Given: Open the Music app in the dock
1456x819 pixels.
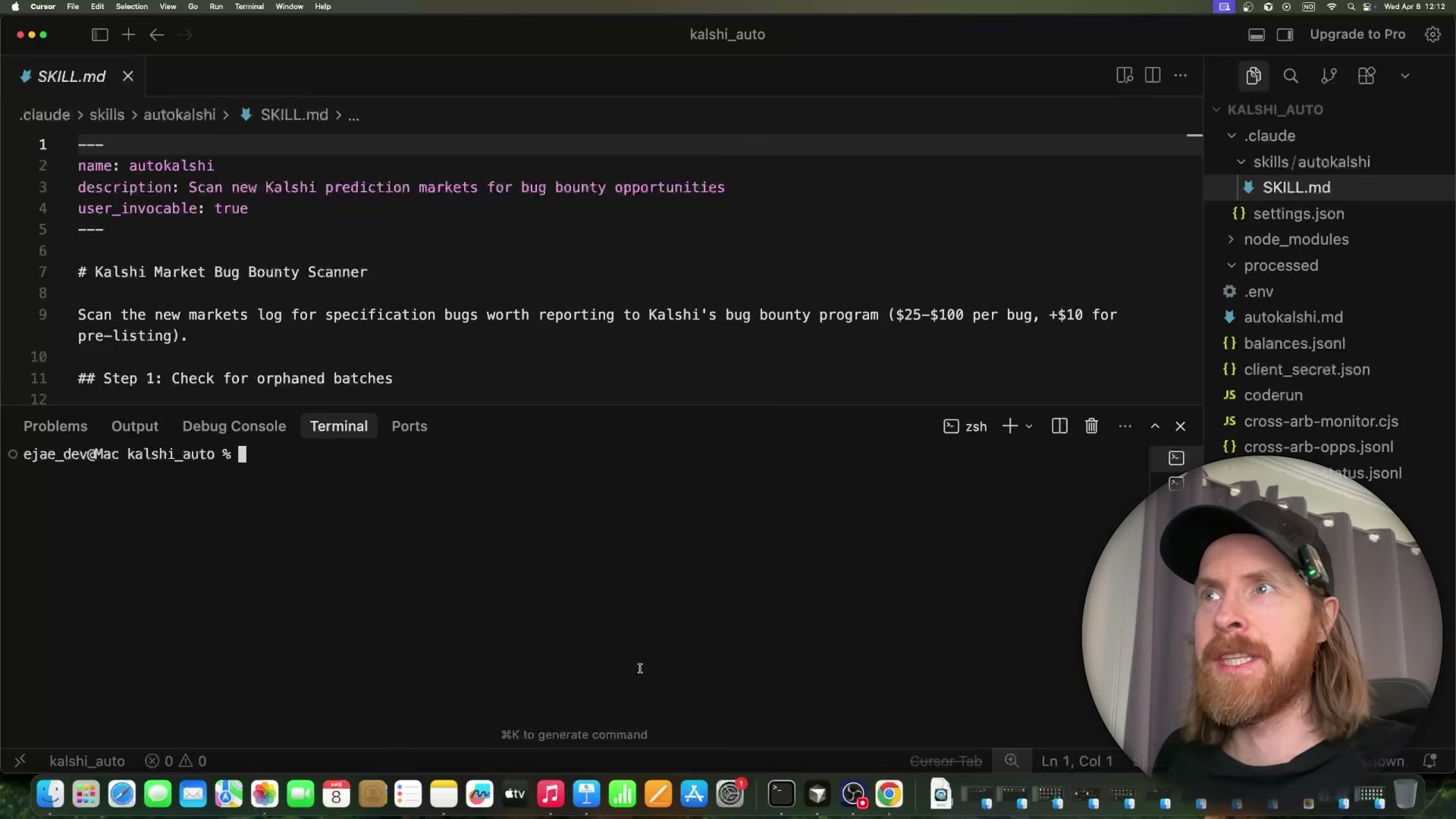Looking at the screenshot, I should coord(551,794).
